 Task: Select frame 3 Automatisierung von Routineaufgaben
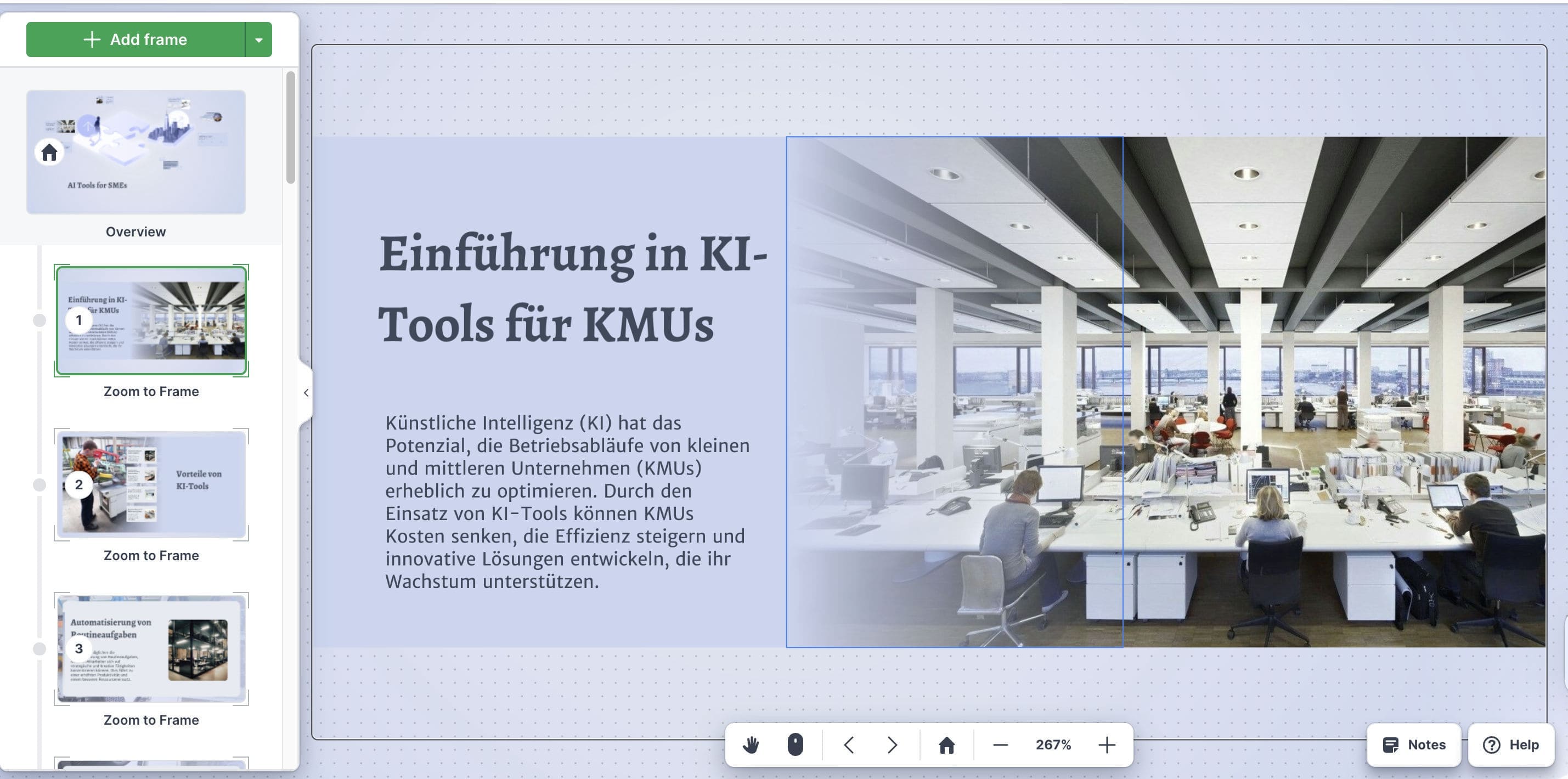click(151, 648)
